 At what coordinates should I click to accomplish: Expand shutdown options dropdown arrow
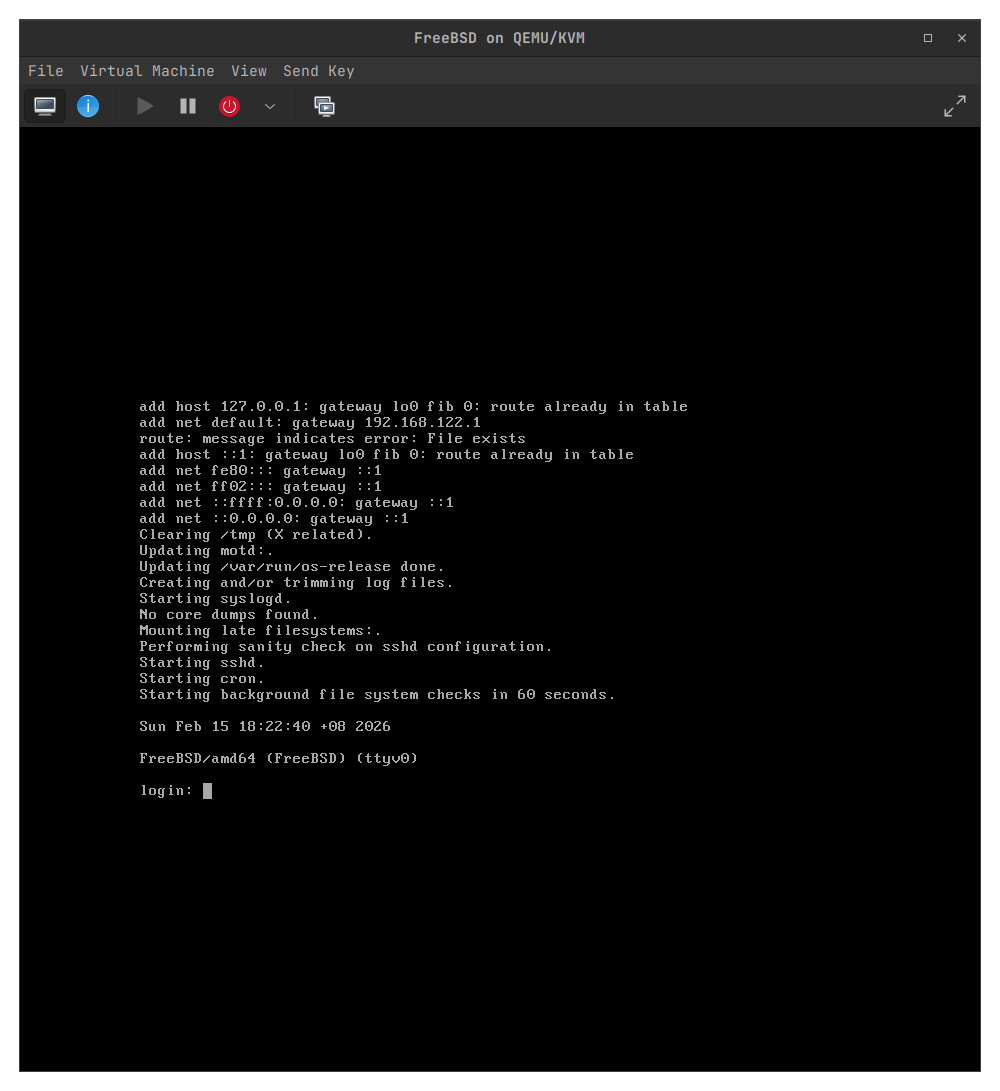[270, 106]
